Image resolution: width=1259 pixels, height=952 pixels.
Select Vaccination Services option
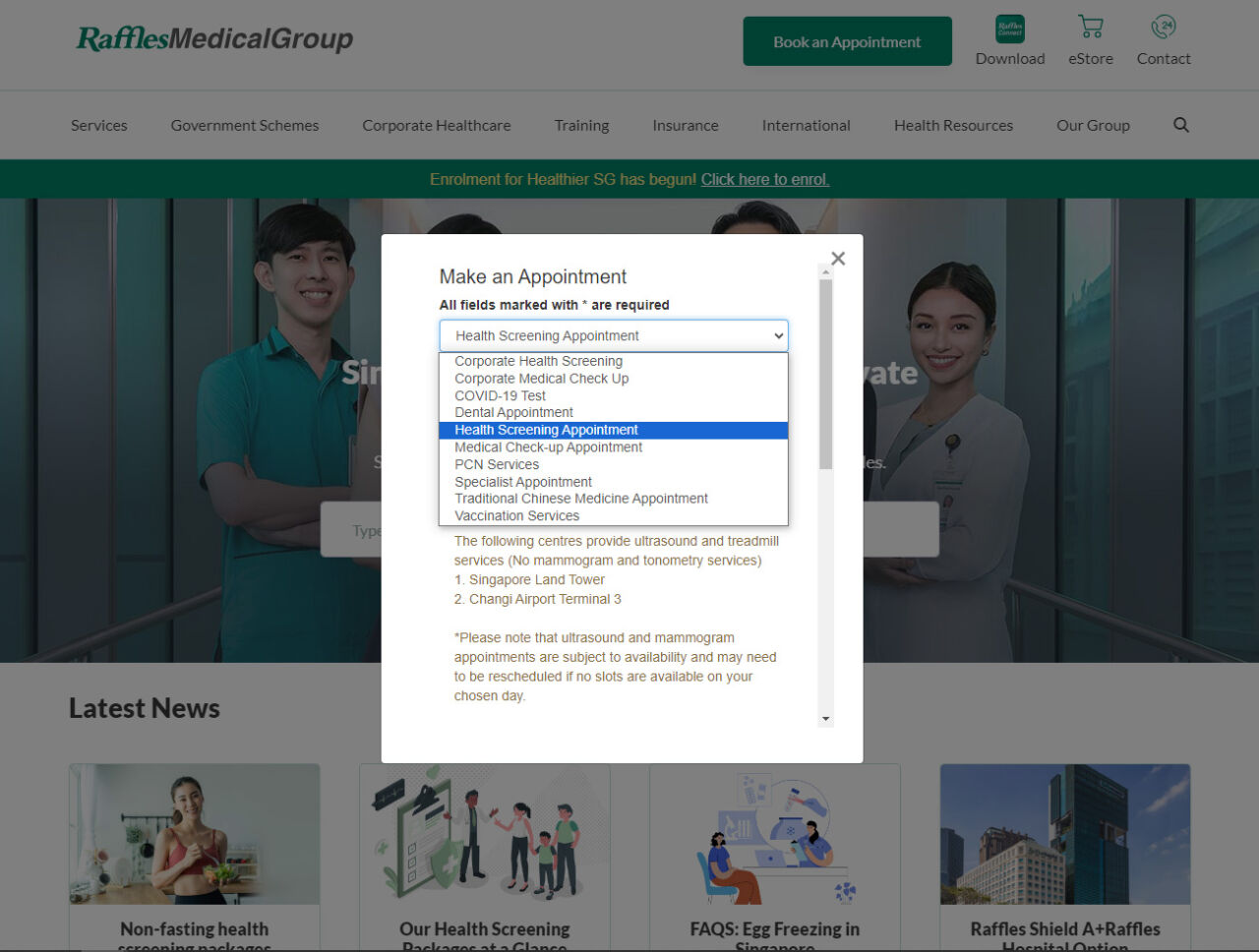[x=515, y=515]
